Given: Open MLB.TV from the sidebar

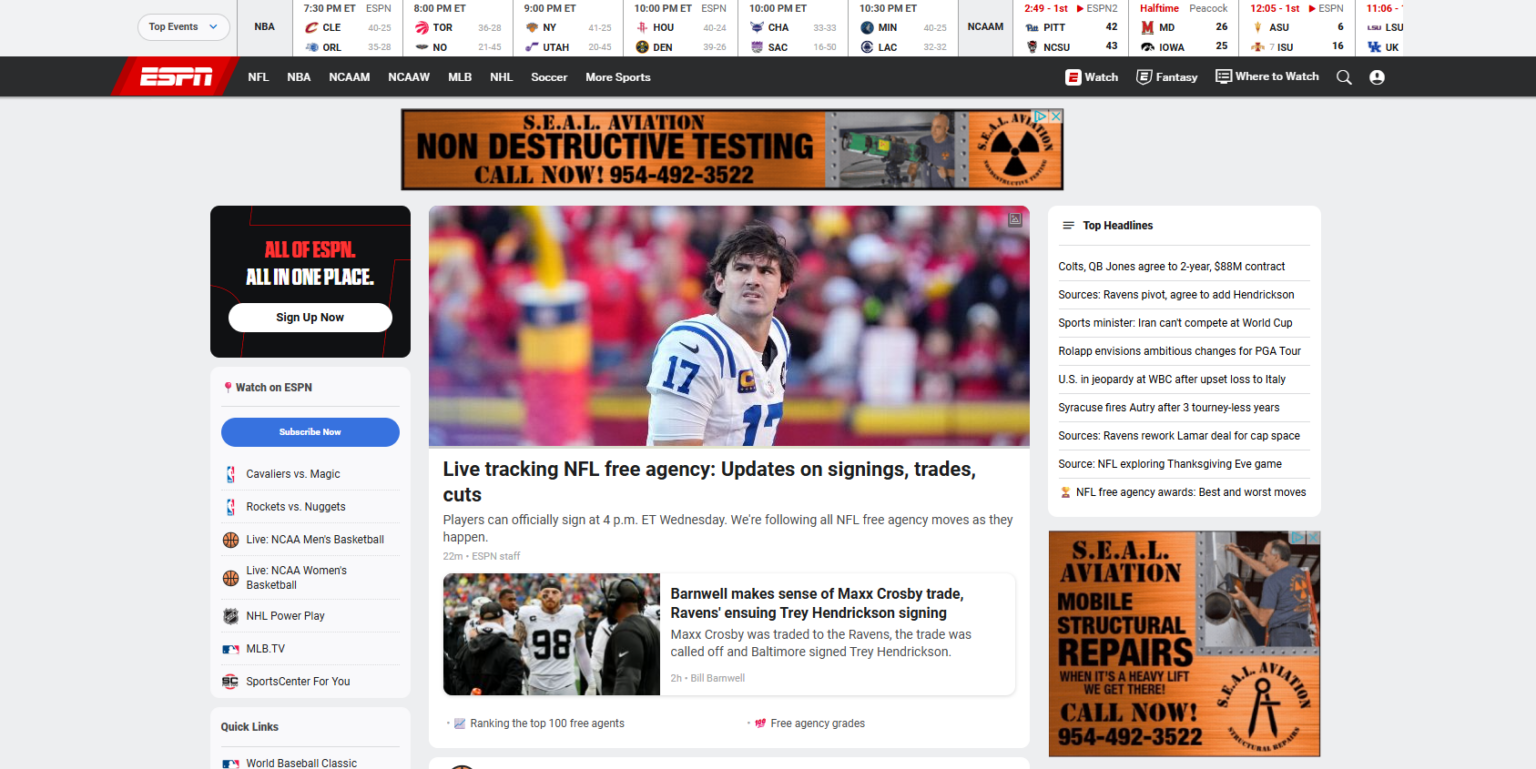Looking at the screenshot, I should (x=265, y=649).
